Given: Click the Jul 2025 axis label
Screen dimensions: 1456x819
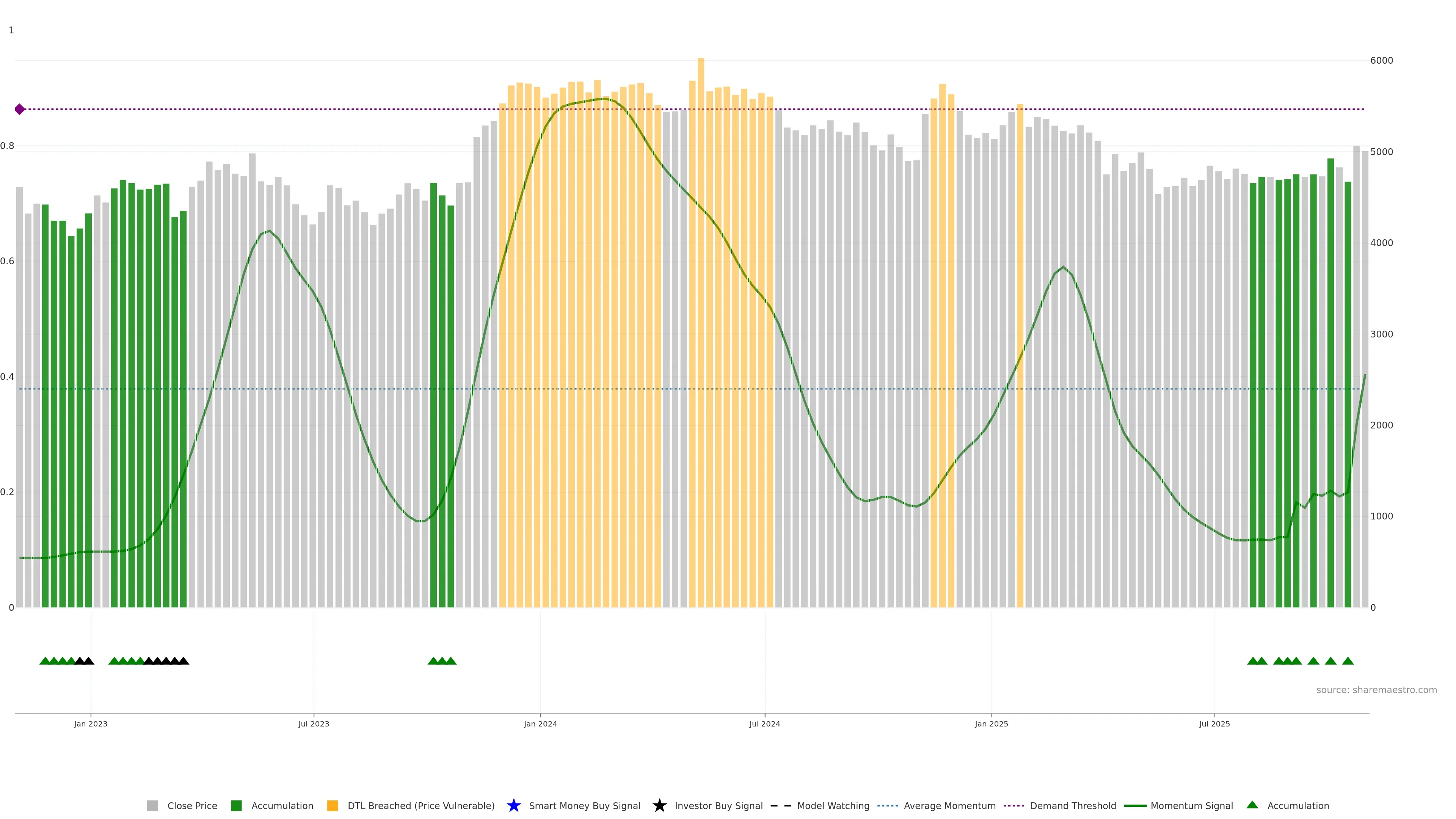Looking at the screenshot, I should coord(1214,723).
